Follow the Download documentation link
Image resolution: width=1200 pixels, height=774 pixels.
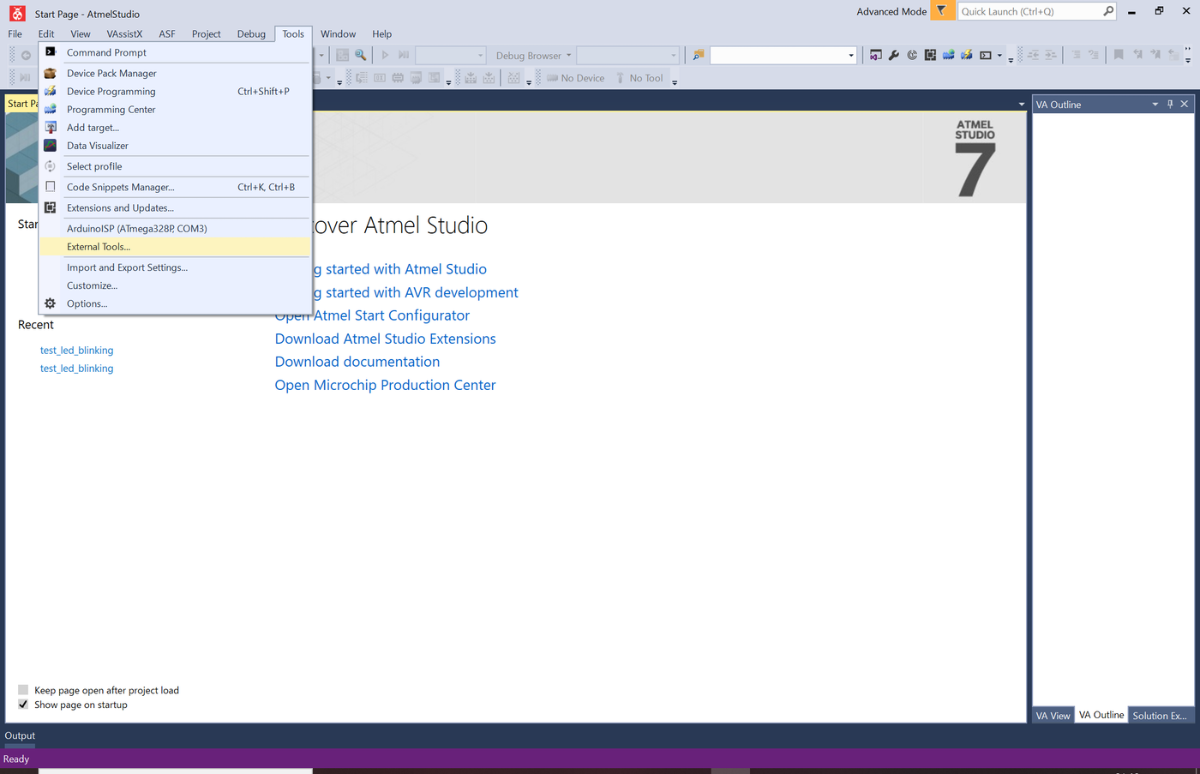click(x=357, y=362)
